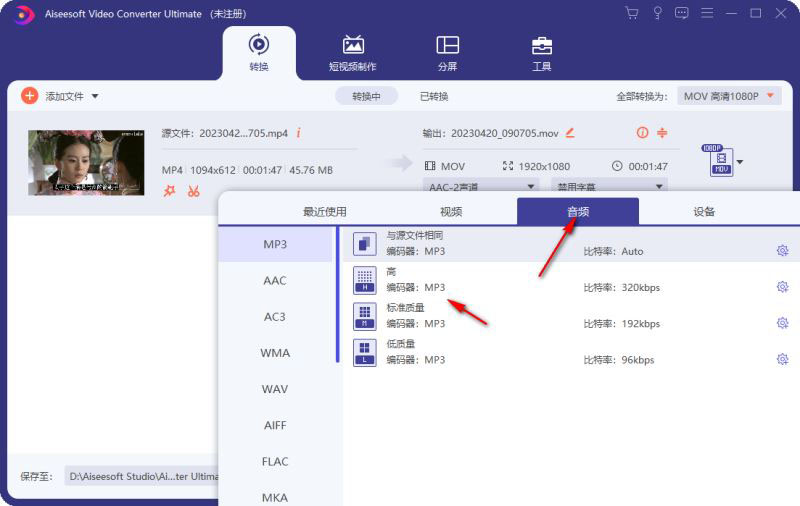Select AC3 in the format list

point(275,316)
